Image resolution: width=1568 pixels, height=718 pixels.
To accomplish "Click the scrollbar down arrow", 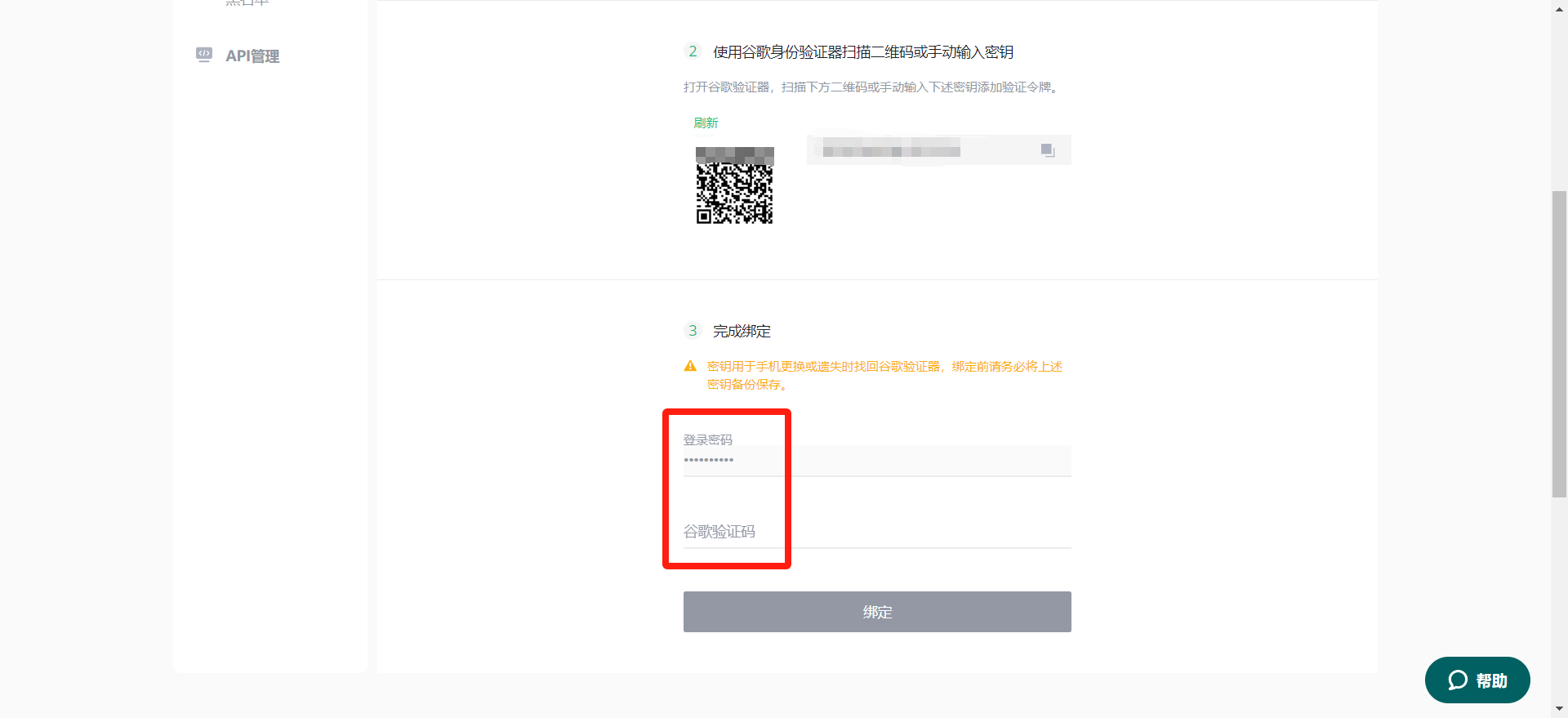I will (x=1559, y=709).
